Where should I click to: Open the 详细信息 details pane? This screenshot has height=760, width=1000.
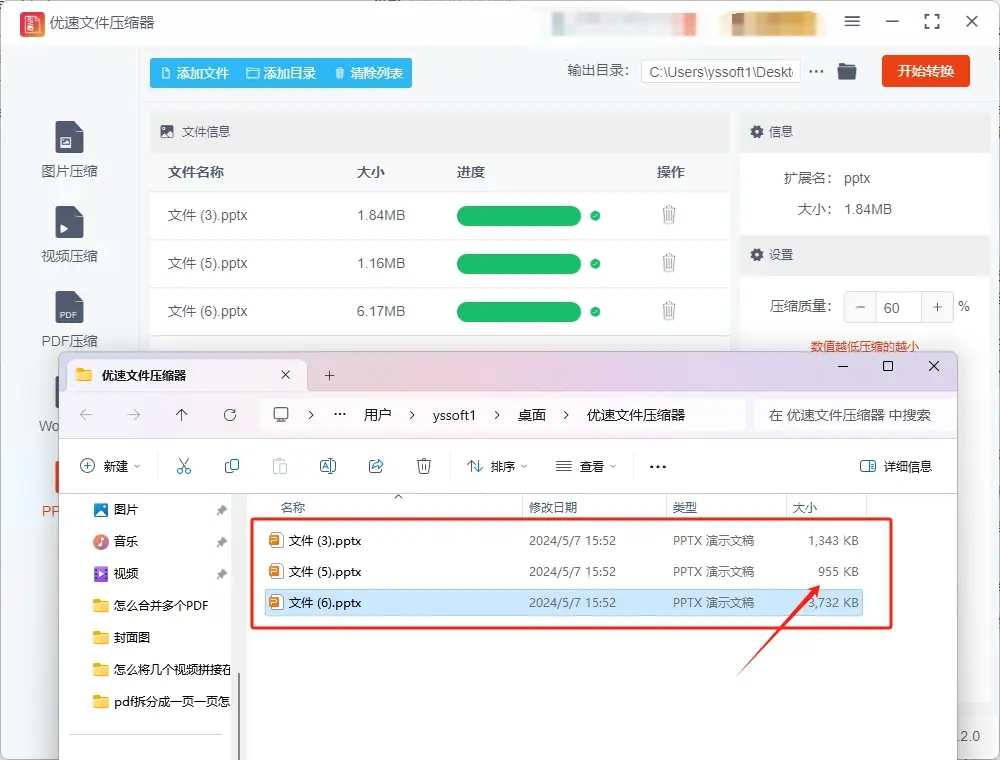point(899,465)
